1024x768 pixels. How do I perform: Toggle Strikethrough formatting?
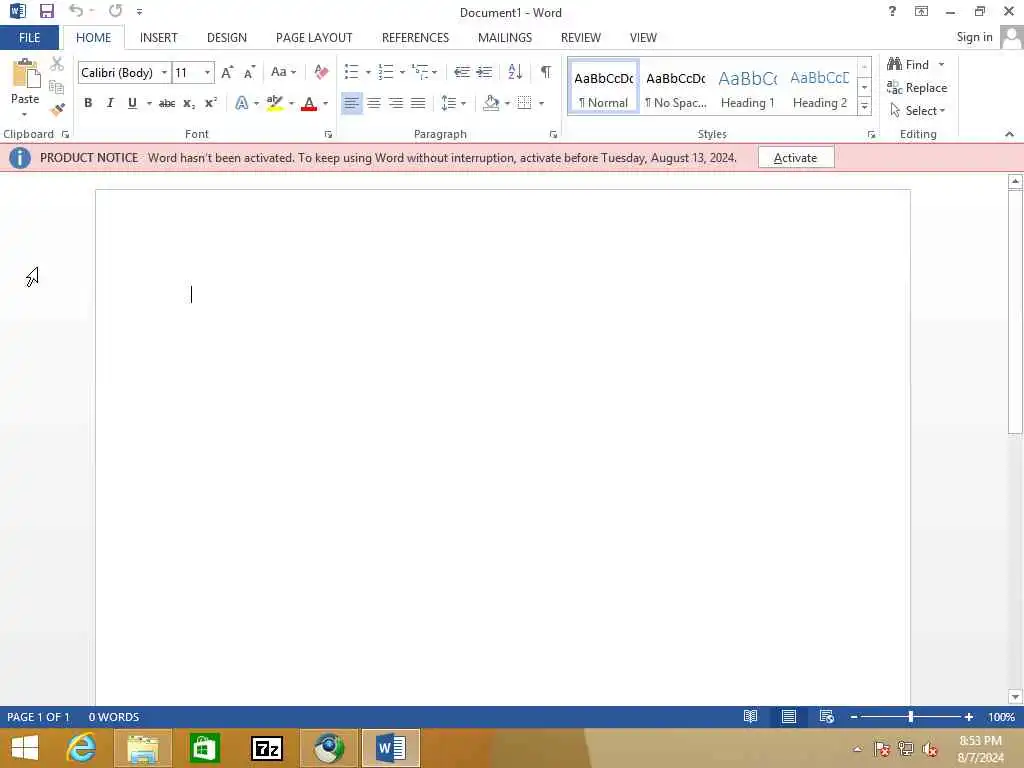(x=167, y=103)
